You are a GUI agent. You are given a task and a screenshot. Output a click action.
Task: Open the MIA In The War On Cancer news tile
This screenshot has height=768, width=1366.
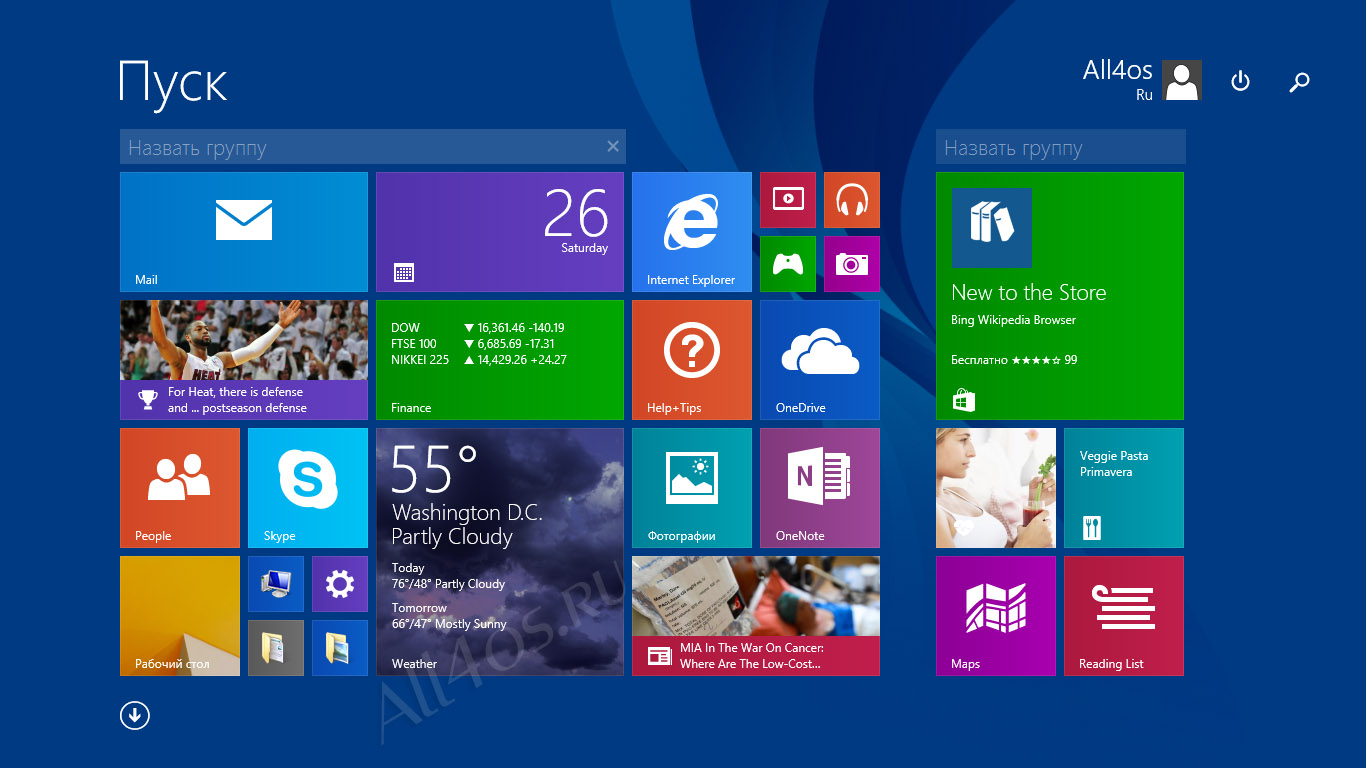pyautogui.click(x=756, y=616)
